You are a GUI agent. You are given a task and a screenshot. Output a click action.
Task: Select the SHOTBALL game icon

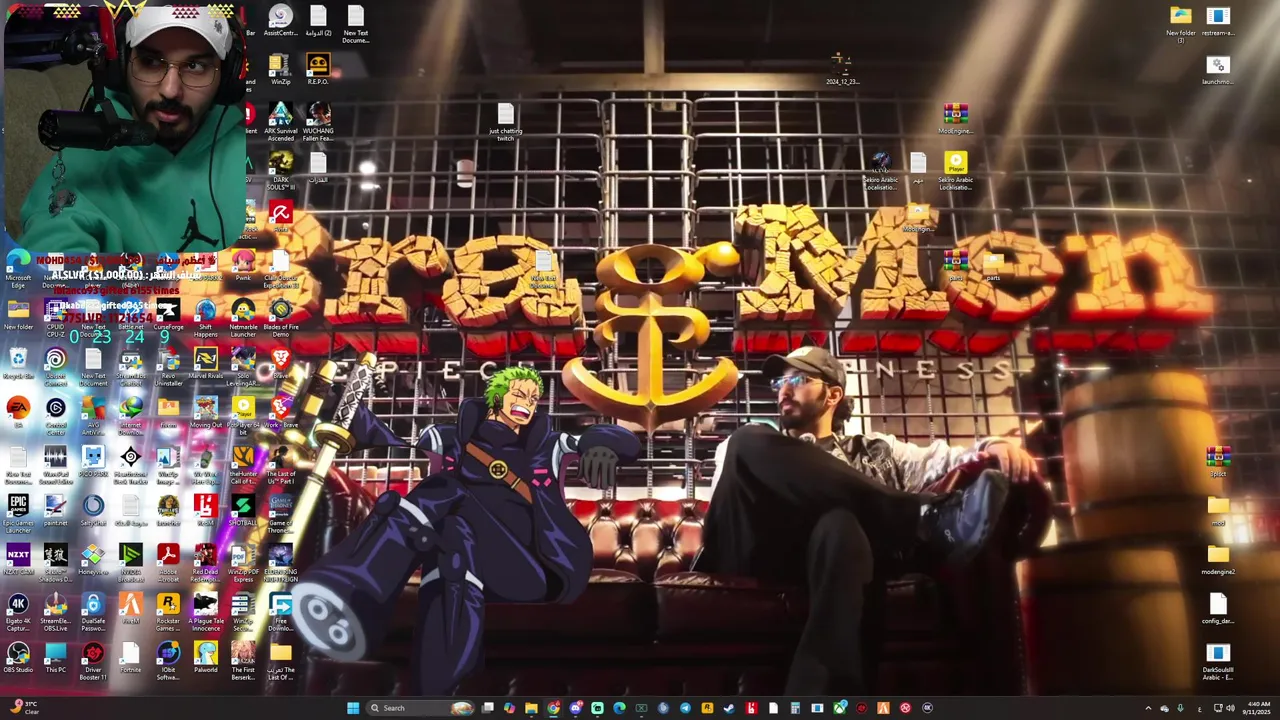click(x=243, y=511)
